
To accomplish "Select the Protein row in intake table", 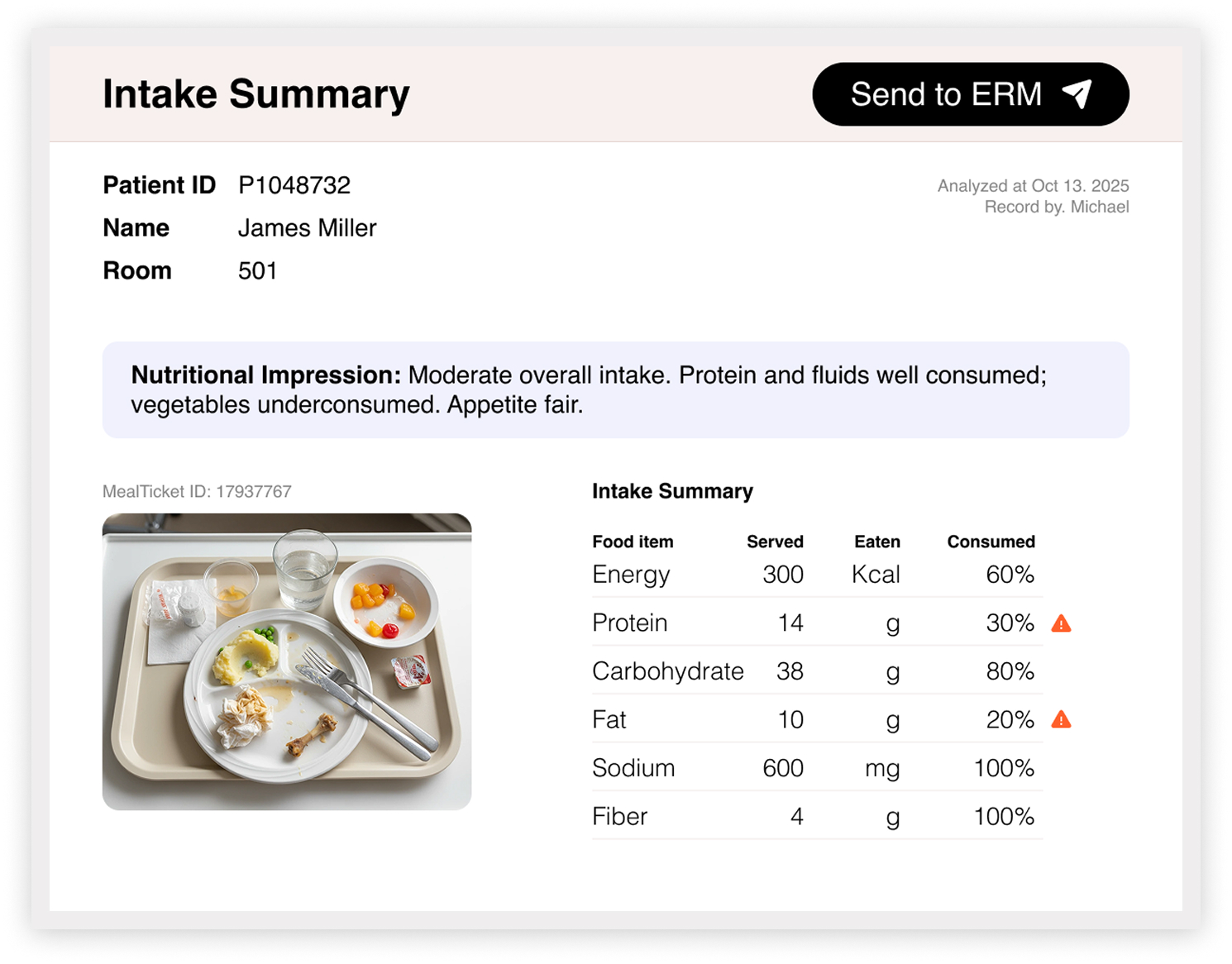I will pyautogui.click(x=817, y=623).
